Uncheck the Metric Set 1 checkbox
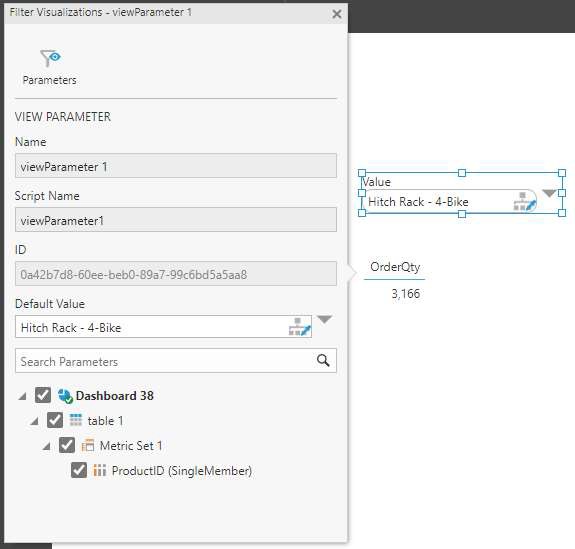Viewport: 575px width, 549px height. click(x=67, y=445)
